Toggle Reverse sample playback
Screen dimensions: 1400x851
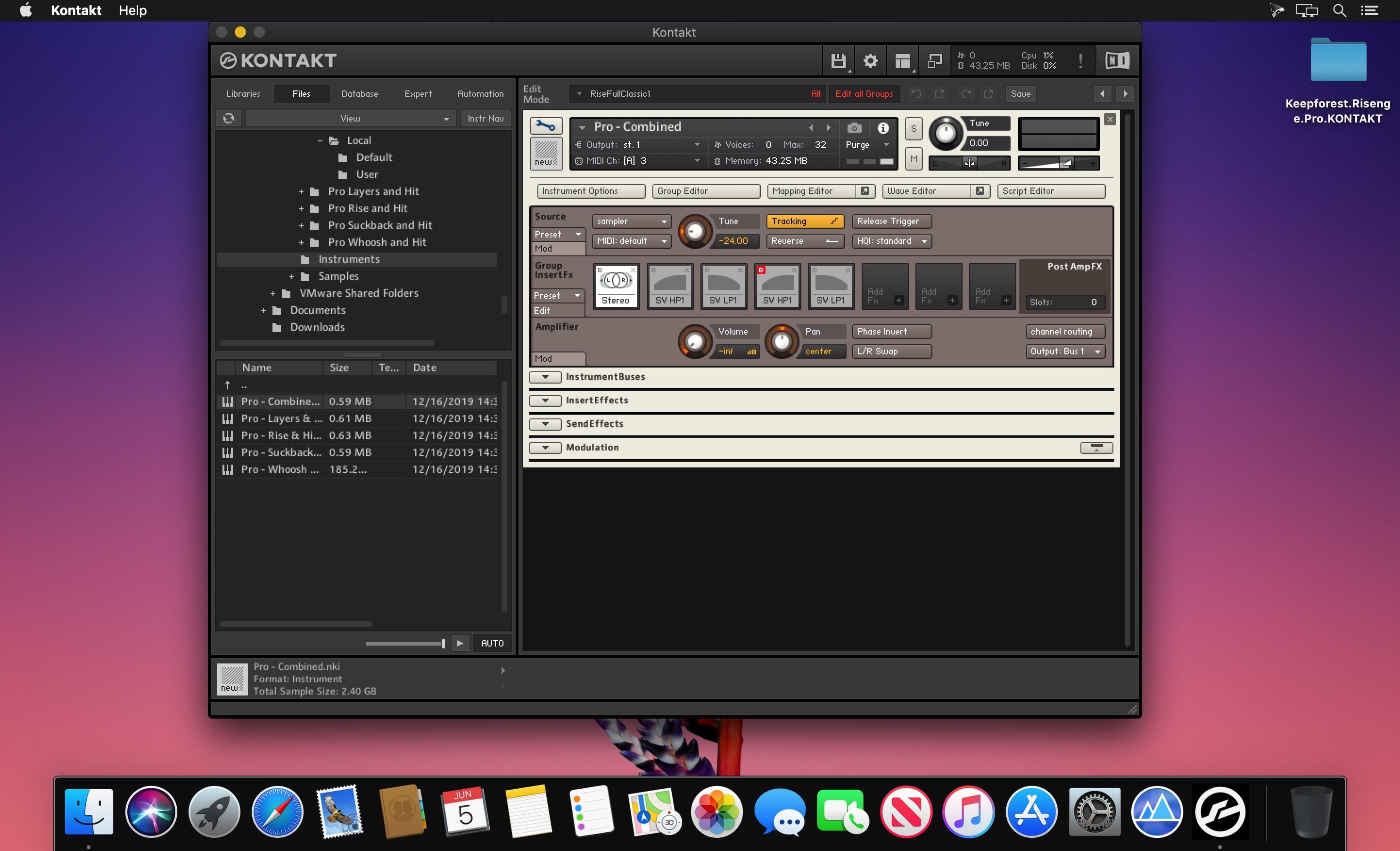click(x=805, y=241)
